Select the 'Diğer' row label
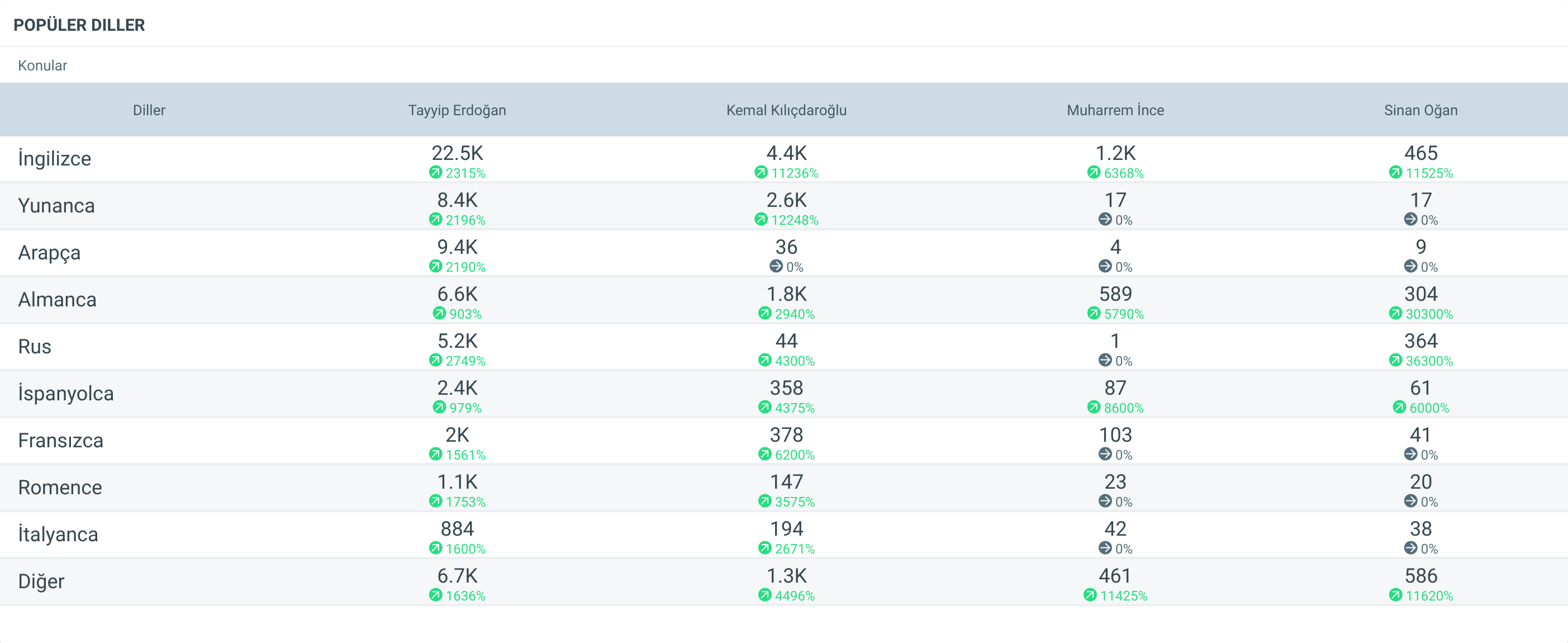 (x=41, y=581)
